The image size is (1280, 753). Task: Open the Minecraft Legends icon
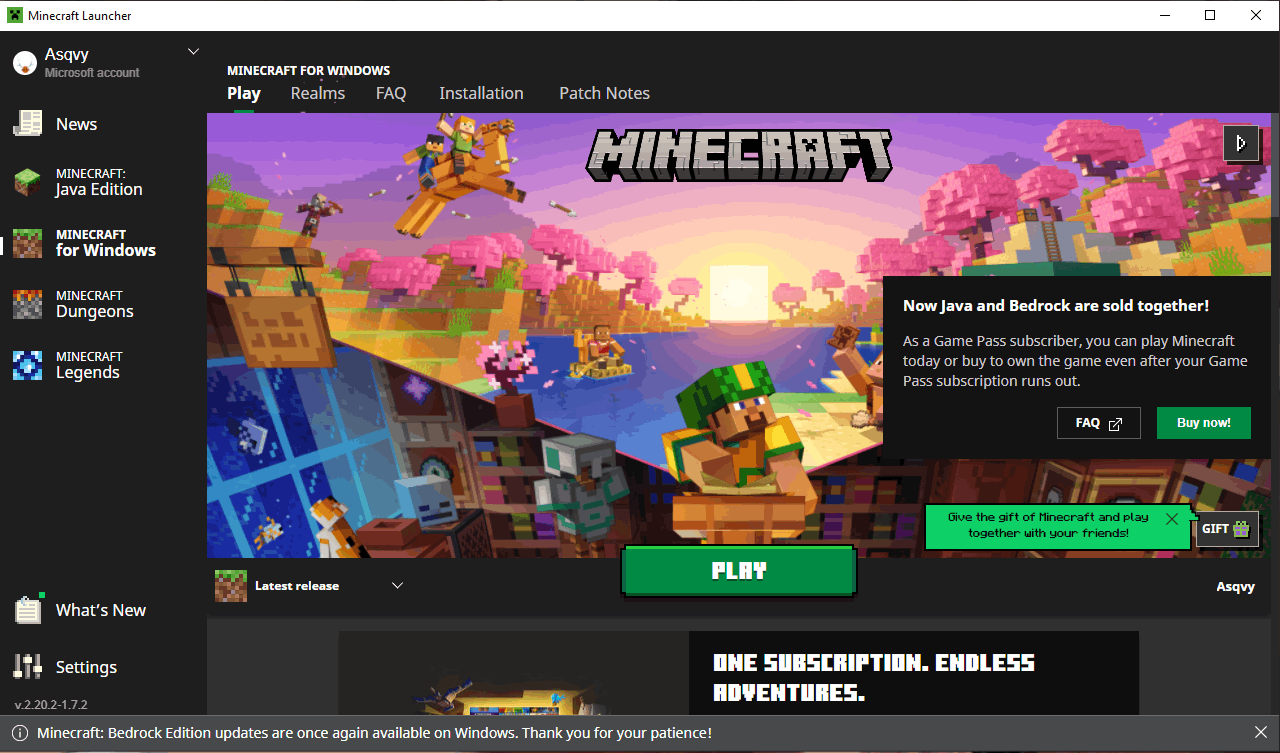27,365
